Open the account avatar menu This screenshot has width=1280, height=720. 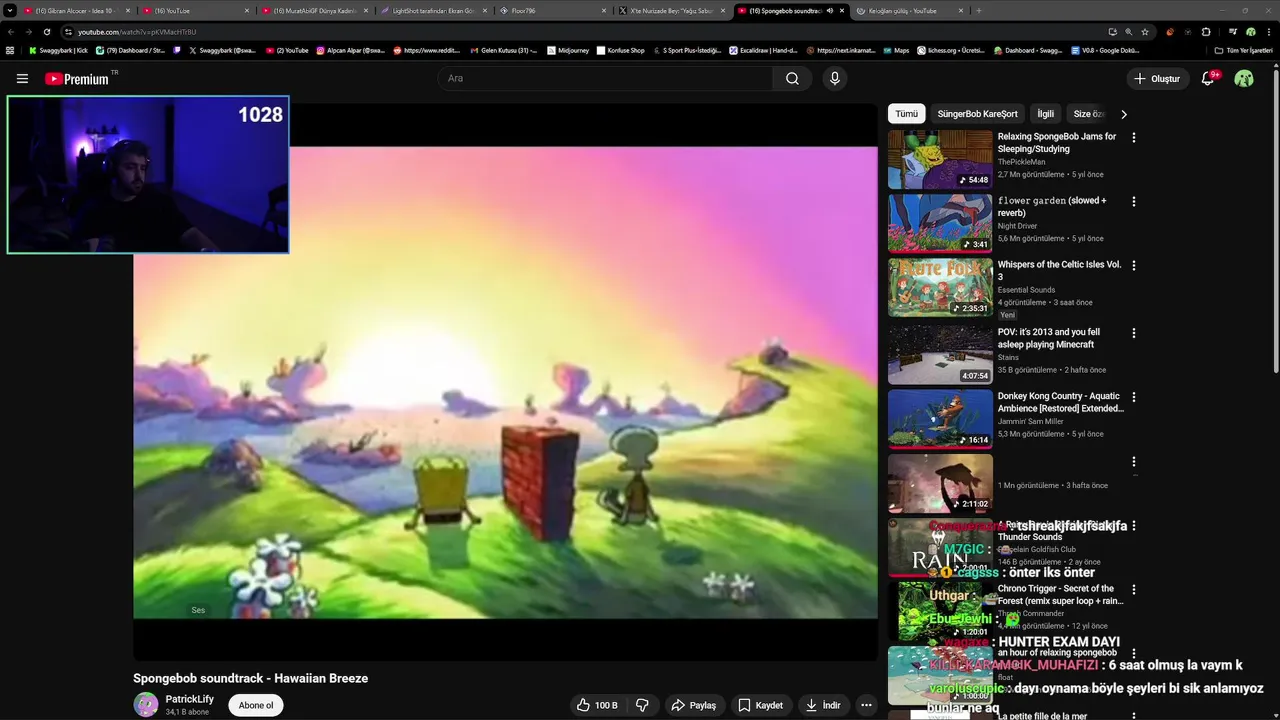click(x=1244, y=79)
